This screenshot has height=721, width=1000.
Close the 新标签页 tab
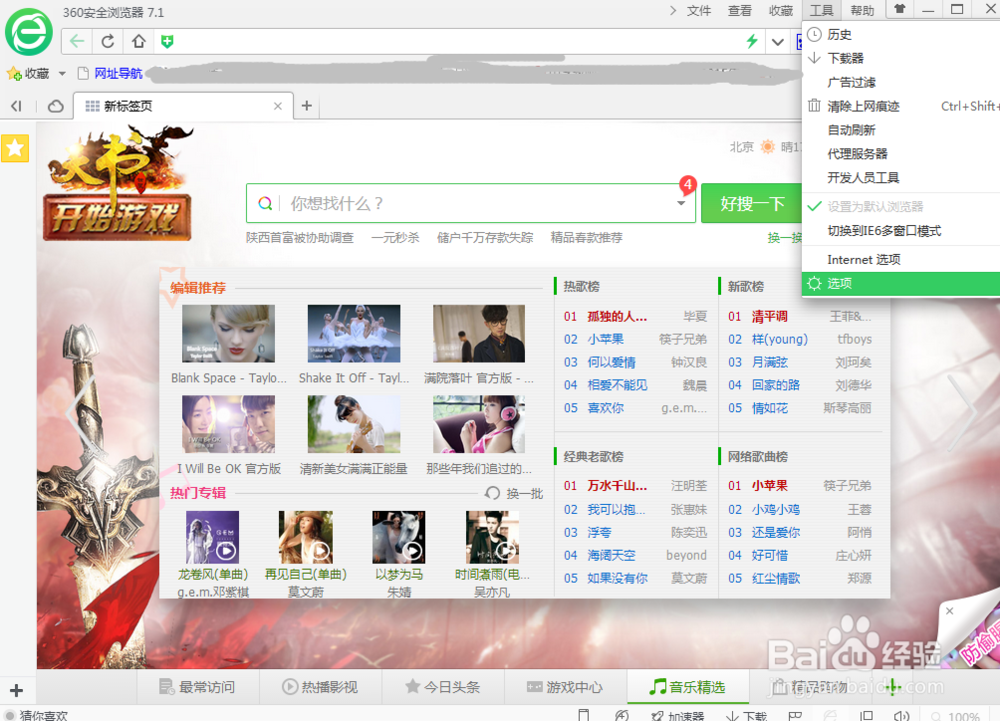(277, 106)
